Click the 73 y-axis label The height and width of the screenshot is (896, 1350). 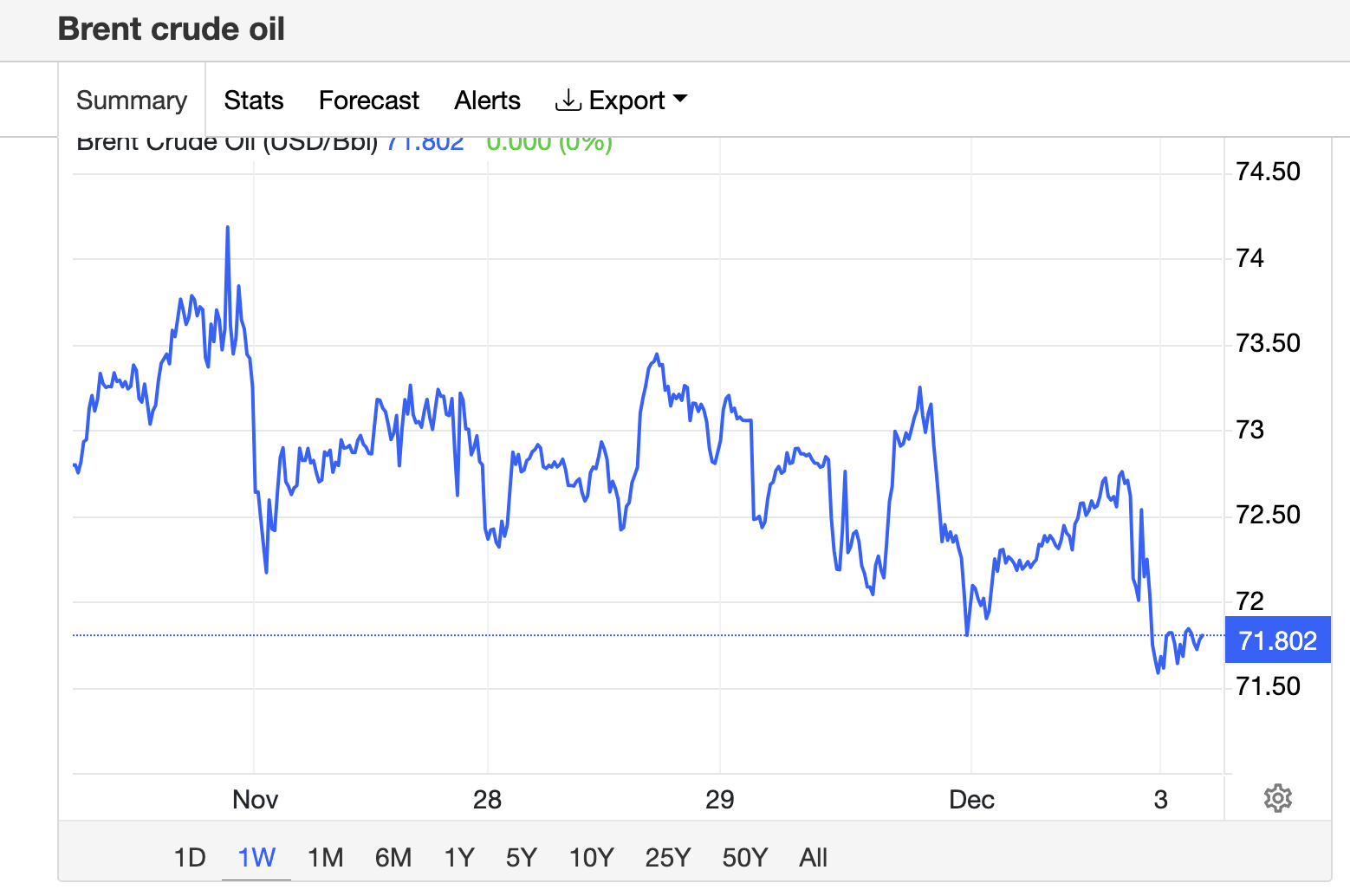pyautogui.click(x=1249, y=429)
